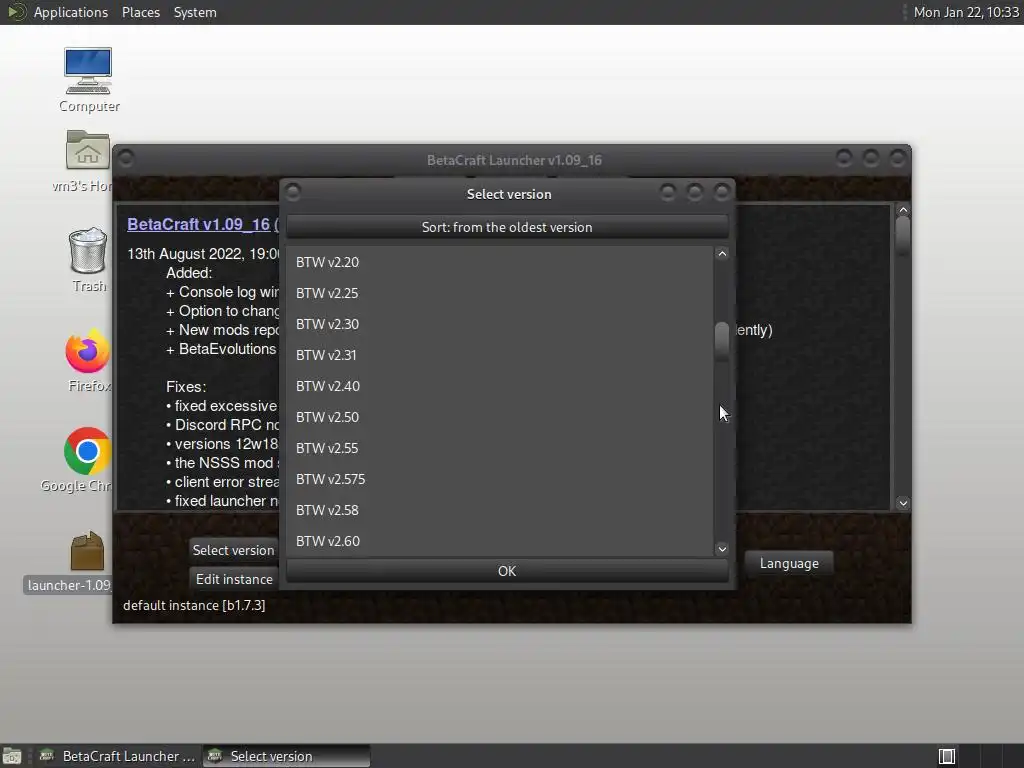
Task: Click the BetaCraft Launcher v1.09_16 title bar
Action: 514,160
